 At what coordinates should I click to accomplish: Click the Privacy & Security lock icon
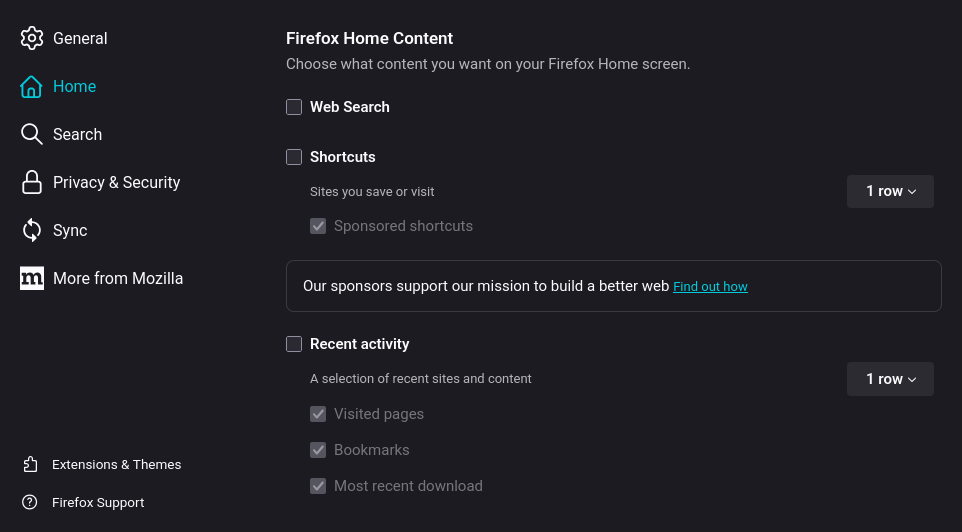[32, 182]
